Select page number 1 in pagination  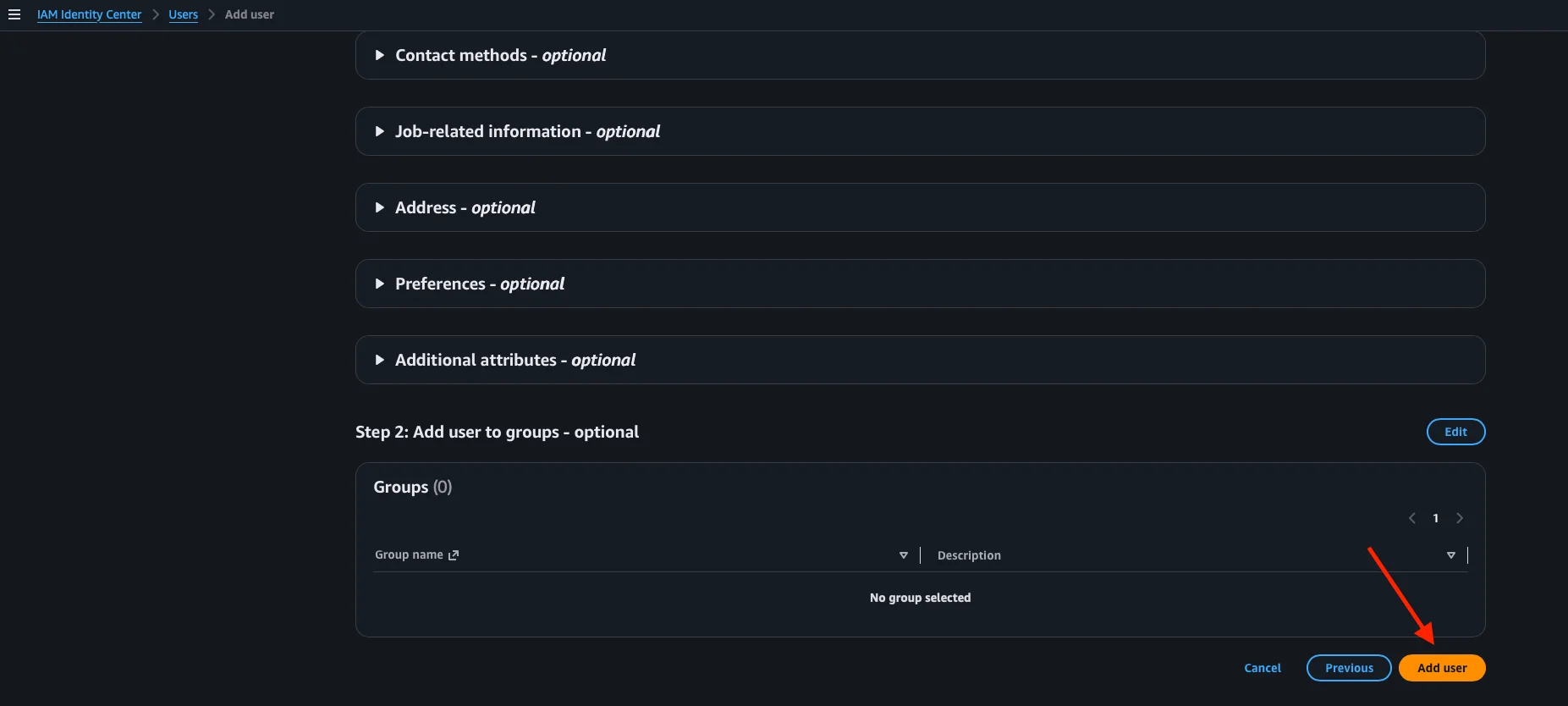tap(1436, 518)
